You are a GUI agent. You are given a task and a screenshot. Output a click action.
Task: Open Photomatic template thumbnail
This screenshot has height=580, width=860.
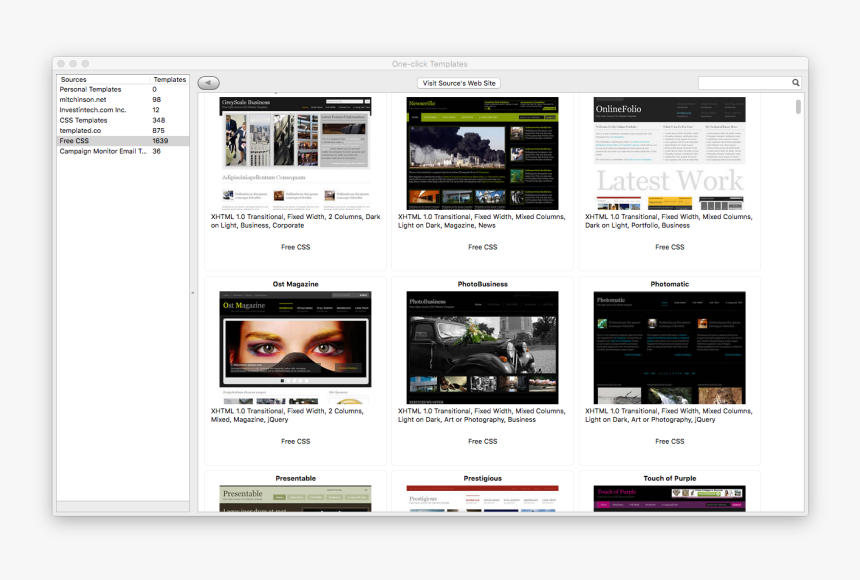pos(669,347)
